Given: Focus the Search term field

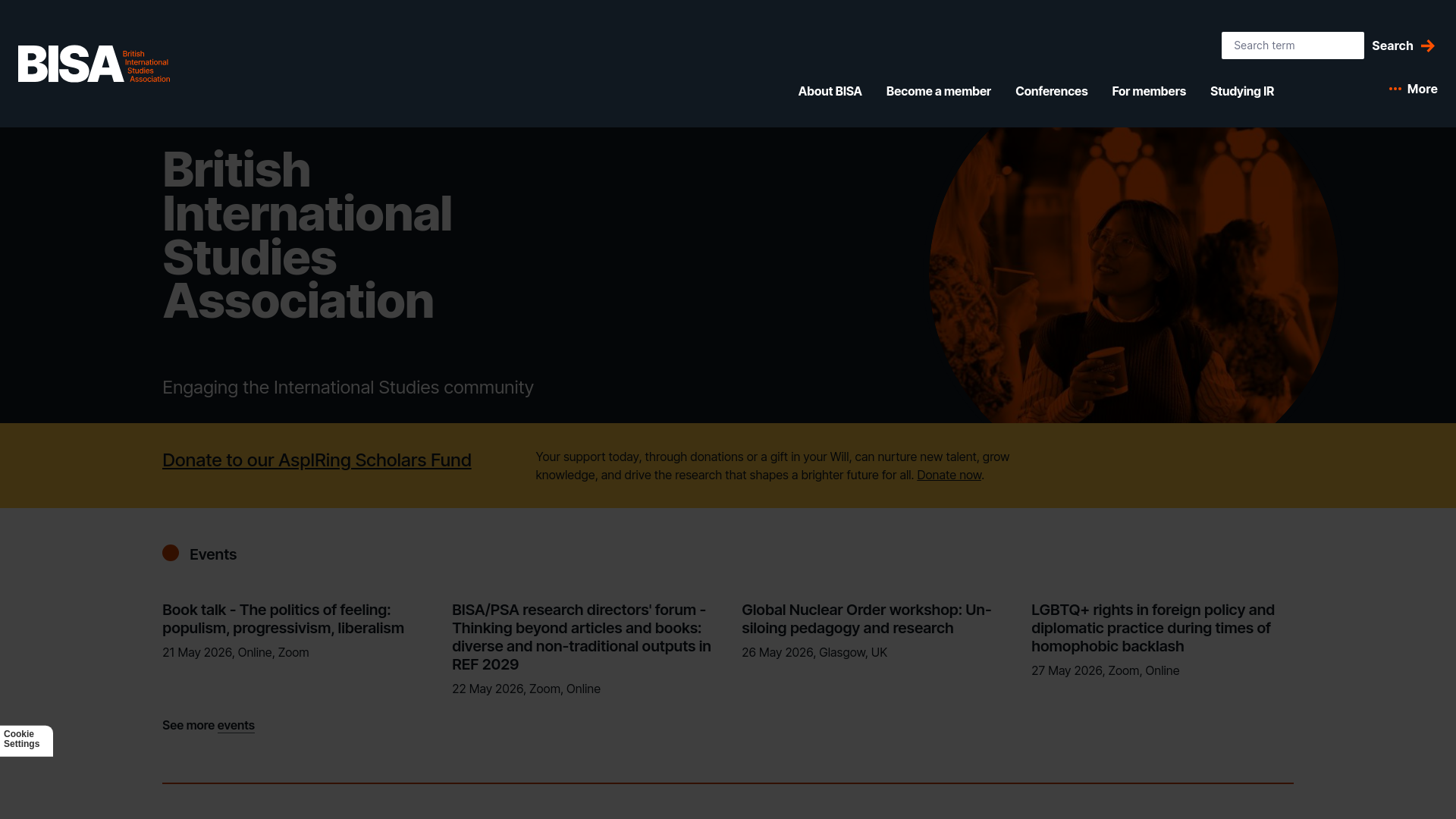Looking at the screenshot, I should (x=1292, y=45).
